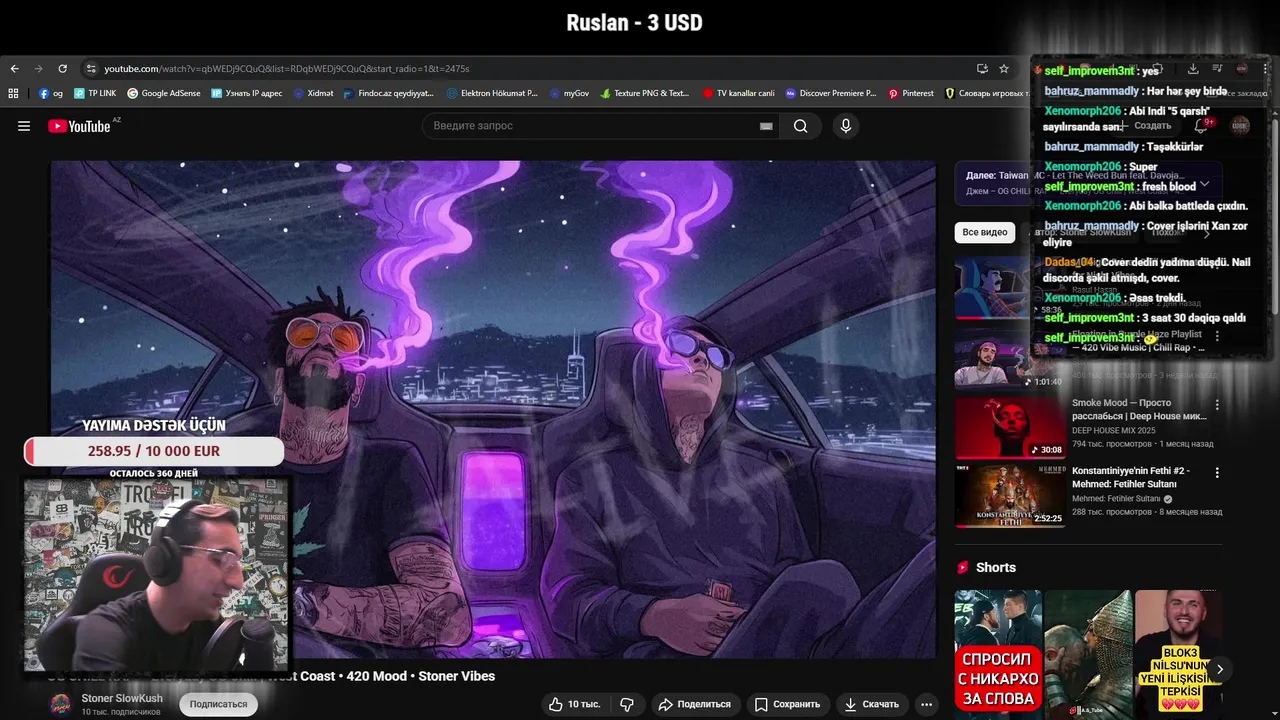This screenshot has height=720, width=1280.
Task: Open the Google AdSense bookmark
Action: click(x=164, y=93)
